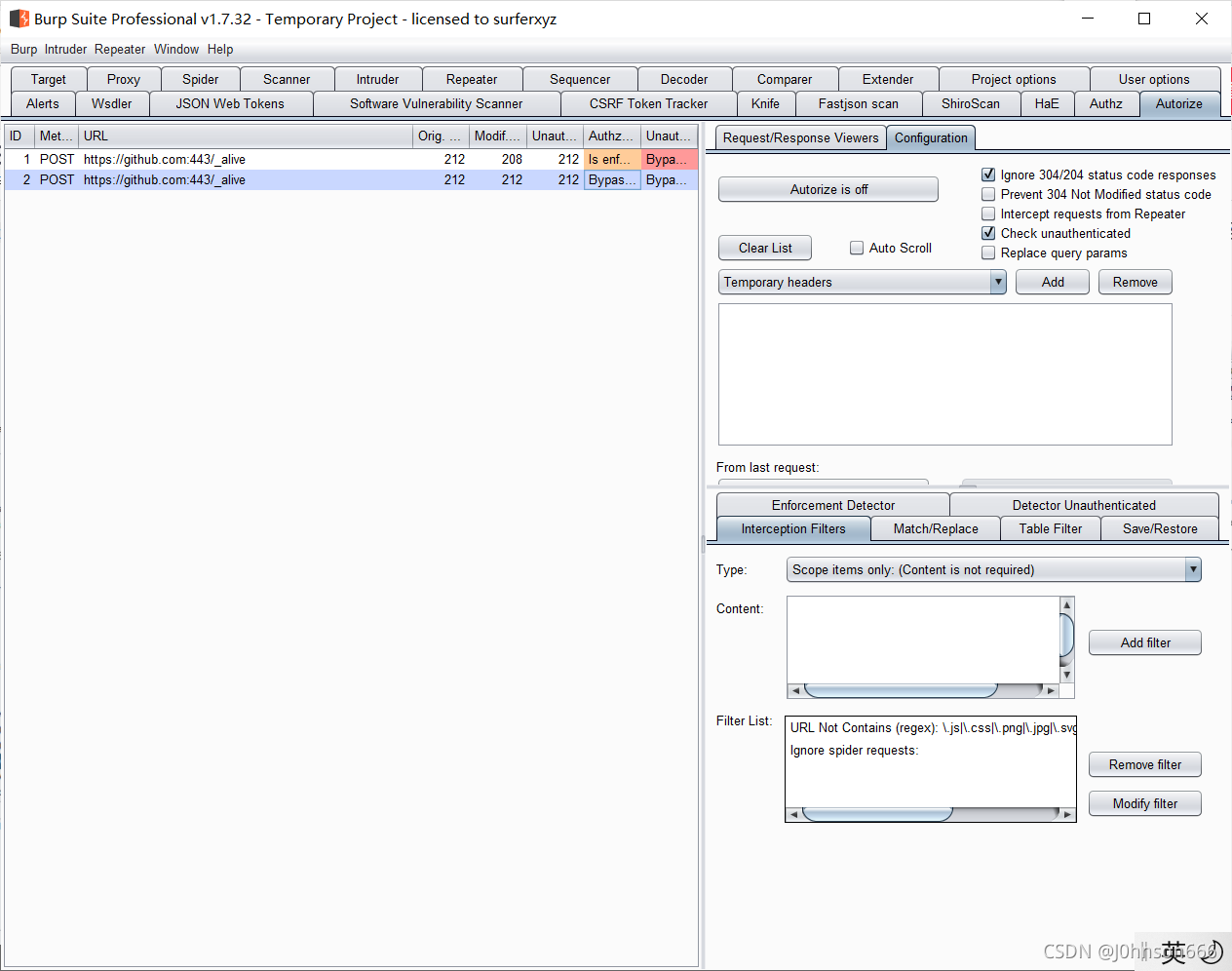Switch to the Scanner tab
Image resolution: width=1232 pixels, height=971 pixels.
coord(287,79)
